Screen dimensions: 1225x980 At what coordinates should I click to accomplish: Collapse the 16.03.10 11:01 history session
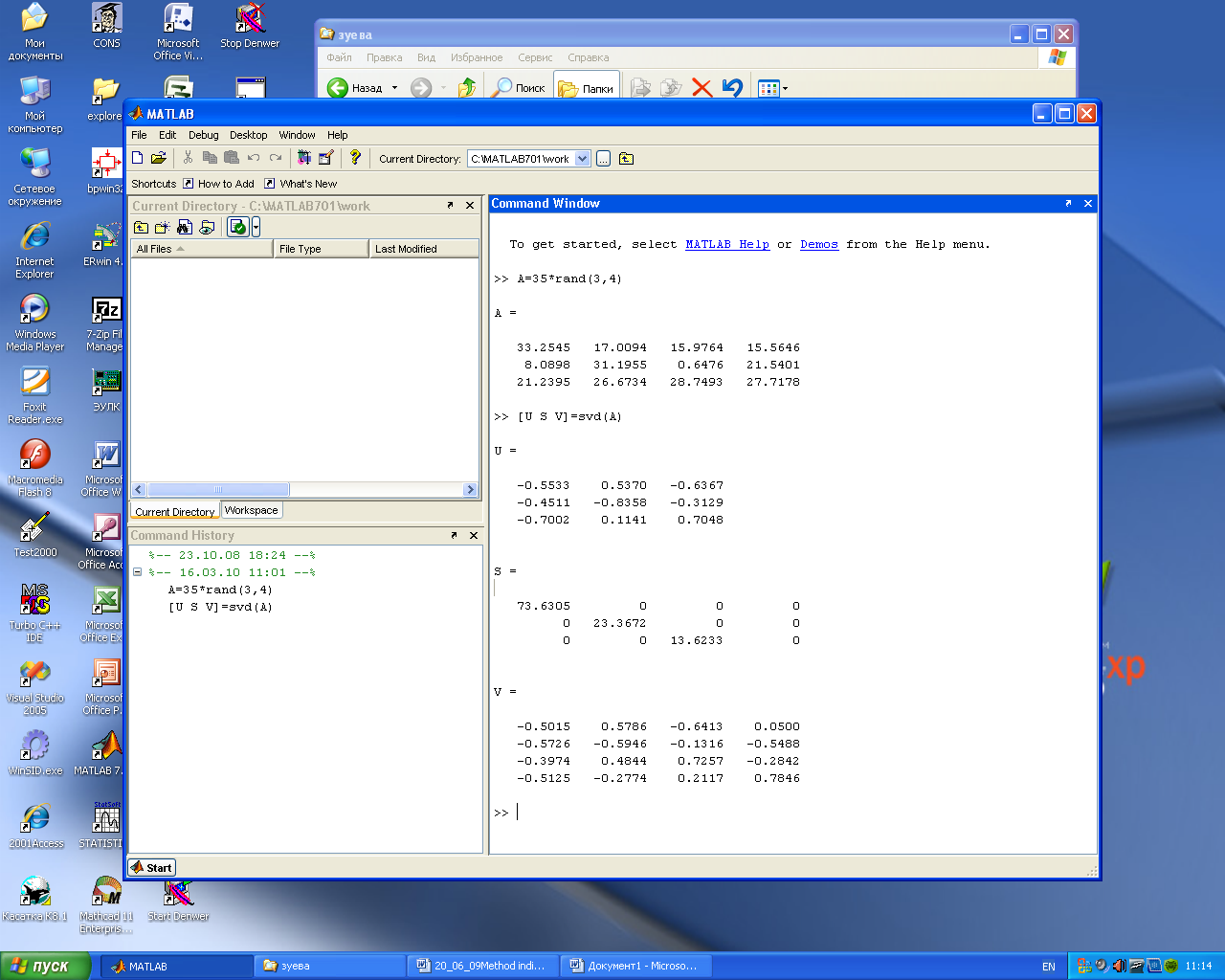pyautogui.click(x=137, y=572)
